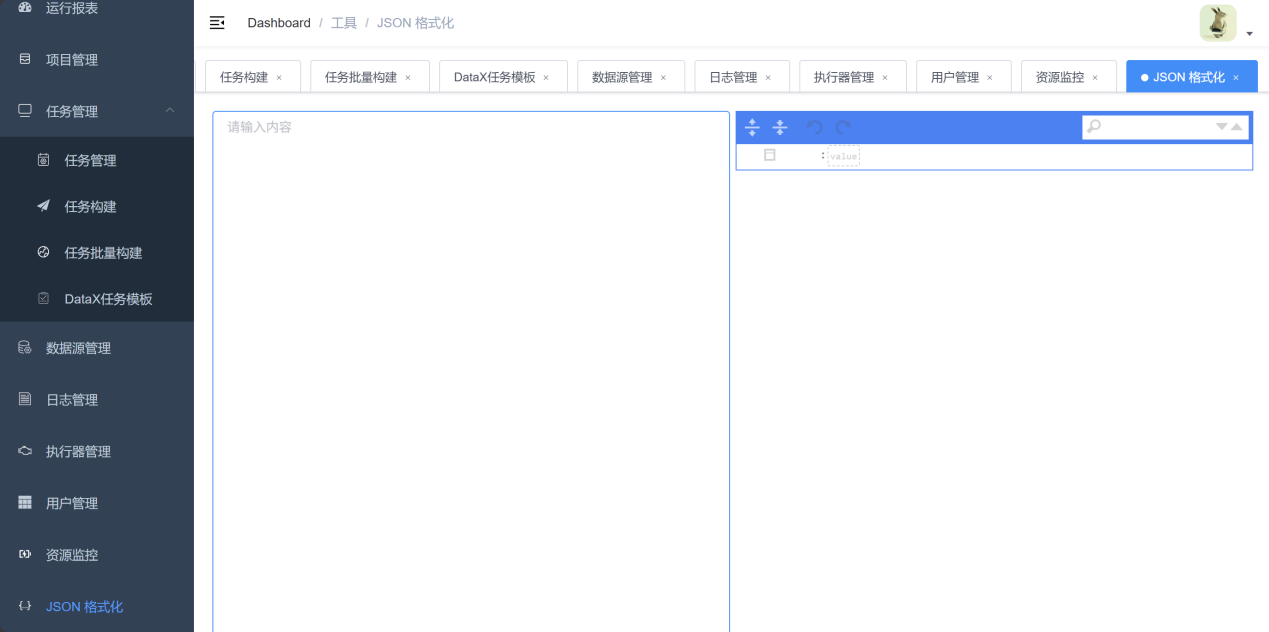Jump to previous search result arrow
Viewport: 1269px width, 632px height.
[x=1237, y=127]
